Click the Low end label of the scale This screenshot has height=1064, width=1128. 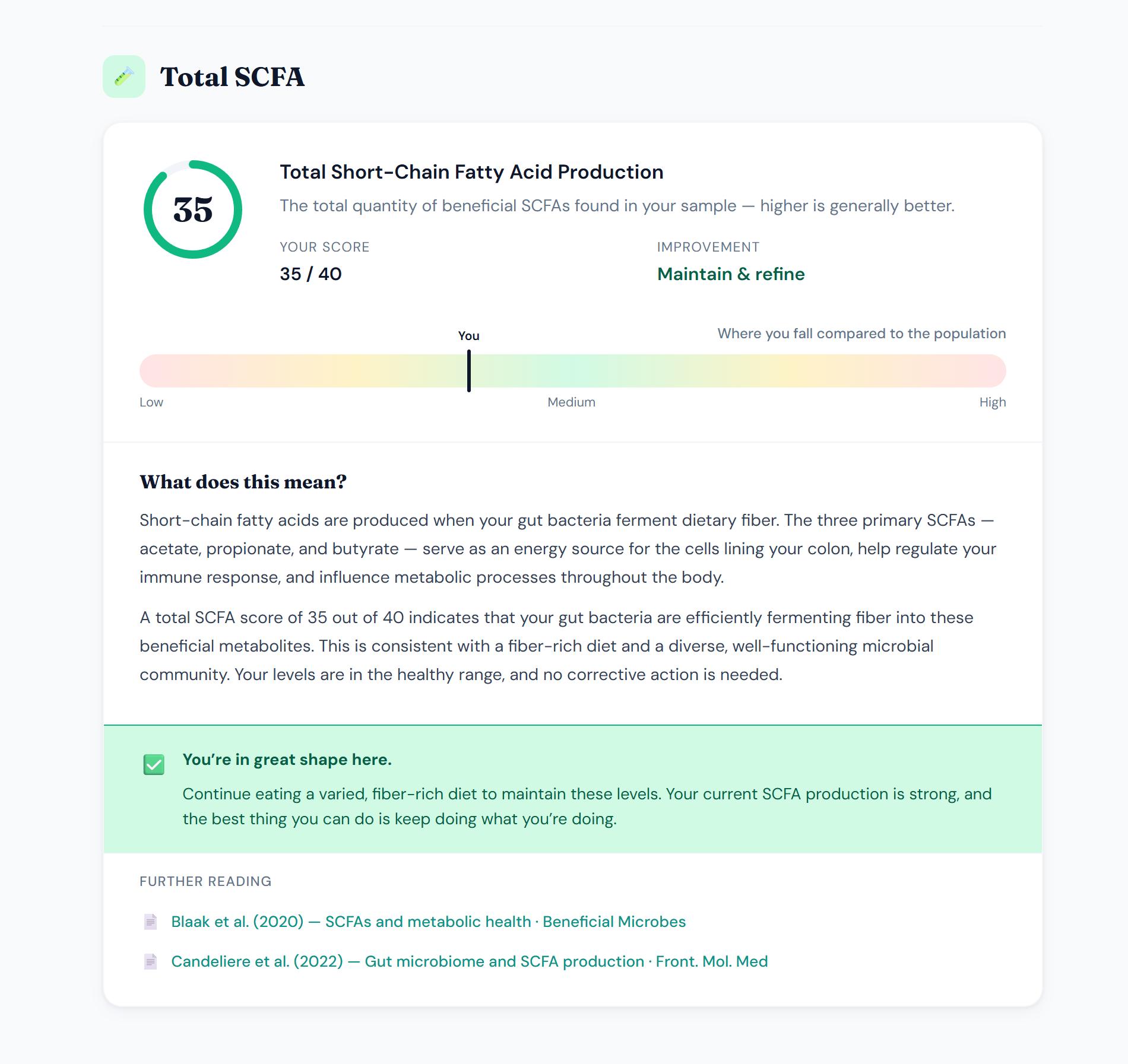(x=151, y=402)
